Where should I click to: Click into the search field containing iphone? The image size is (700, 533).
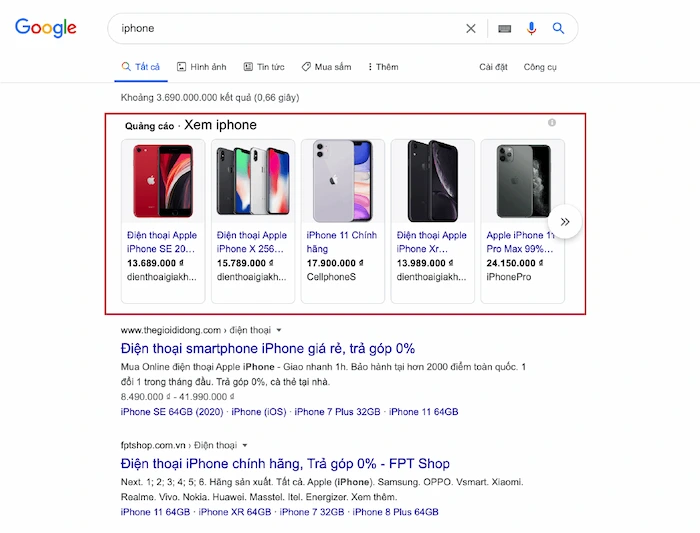(x=280, y=29)
